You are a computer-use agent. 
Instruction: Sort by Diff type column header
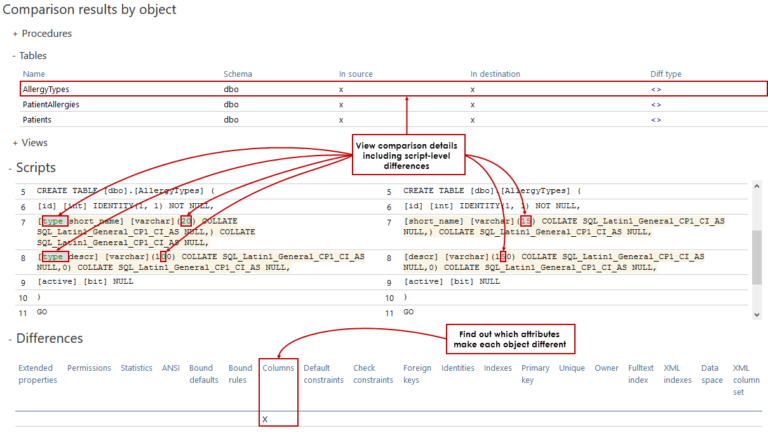[x=666, y=74]
